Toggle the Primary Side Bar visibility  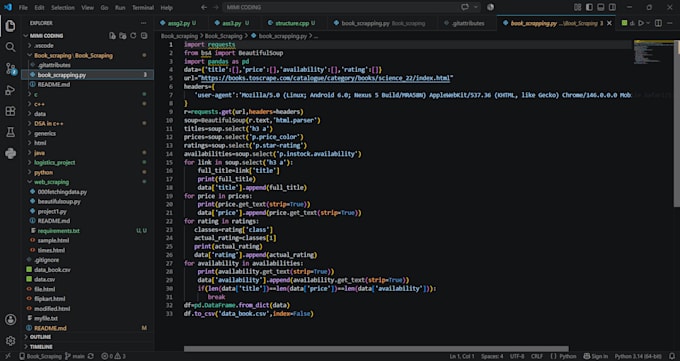coord(589,7)
